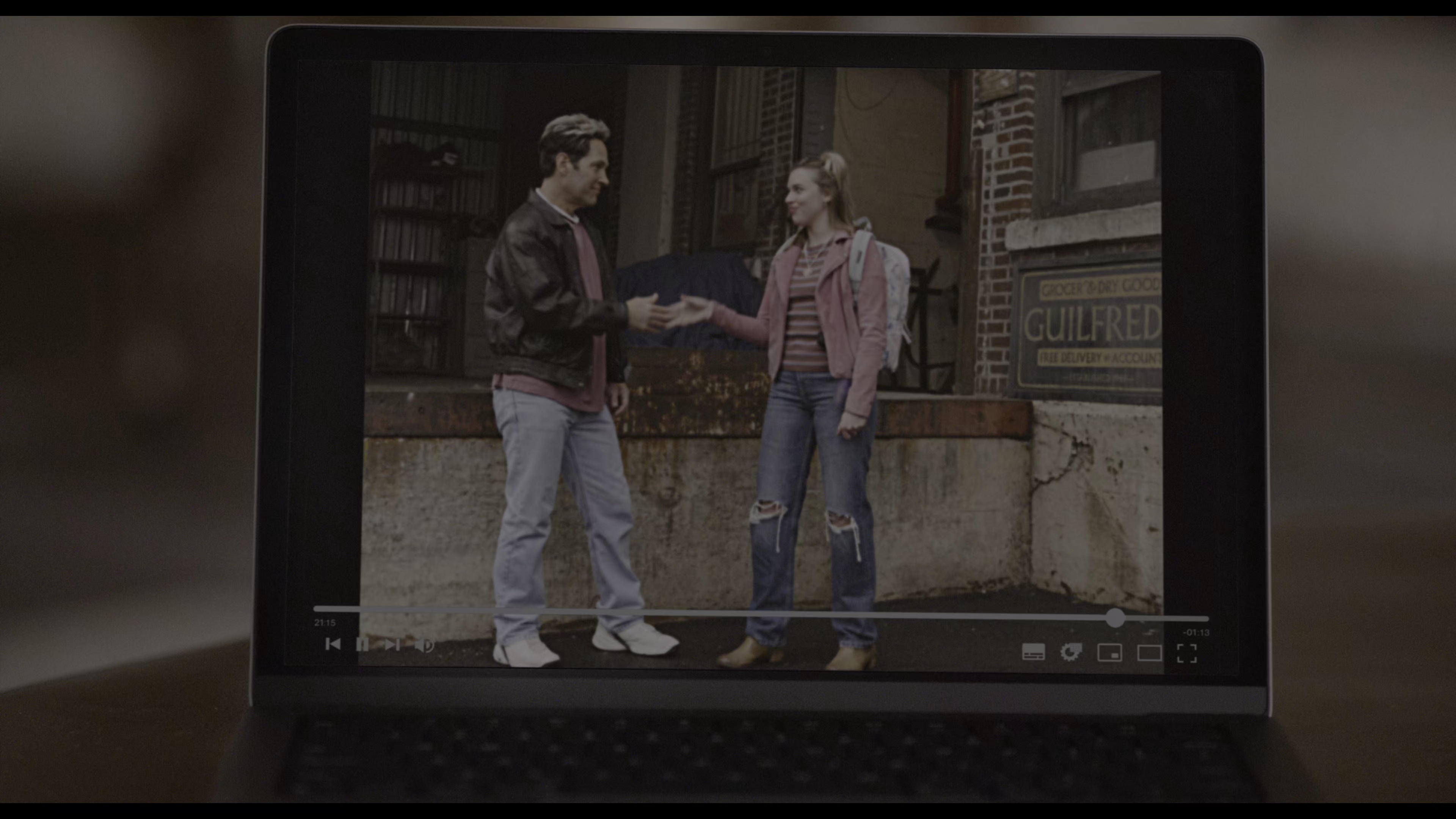This screenshot has height=819, width=1456.
Task: Pause the playing video
Action: (x=362, y=644)
